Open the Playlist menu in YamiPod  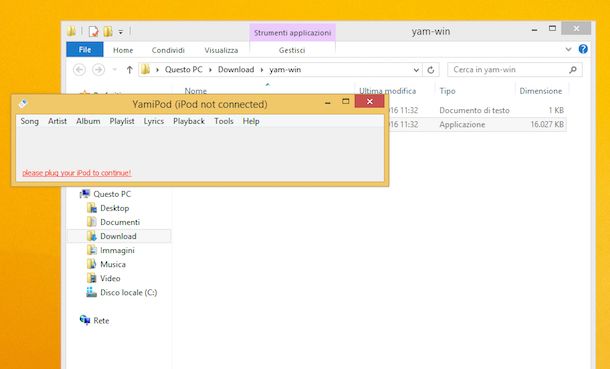coord(122,121)
